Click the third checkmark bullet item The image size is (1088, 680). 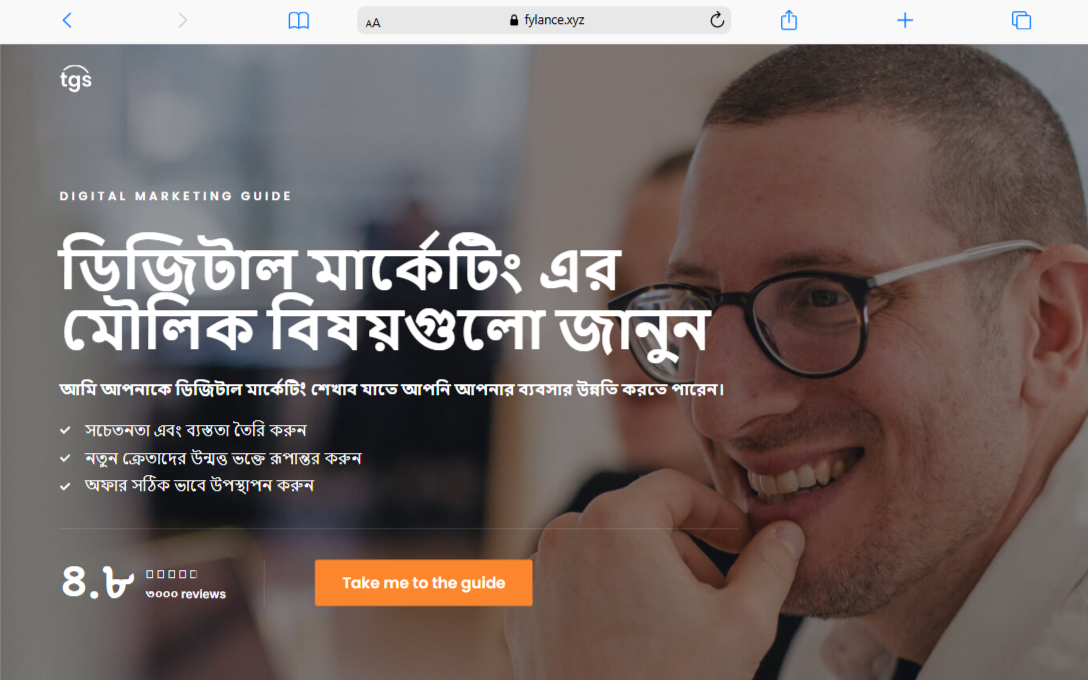(x=187, y=485)
